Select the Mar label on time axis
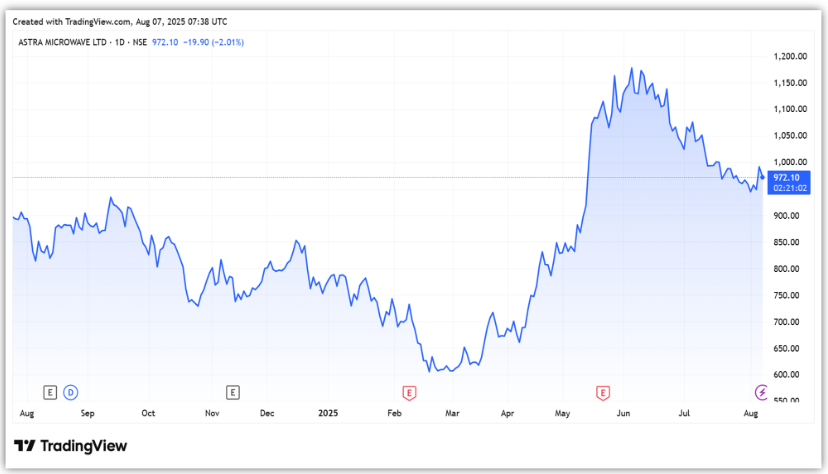Screen dimensions: 828x474 452,412
